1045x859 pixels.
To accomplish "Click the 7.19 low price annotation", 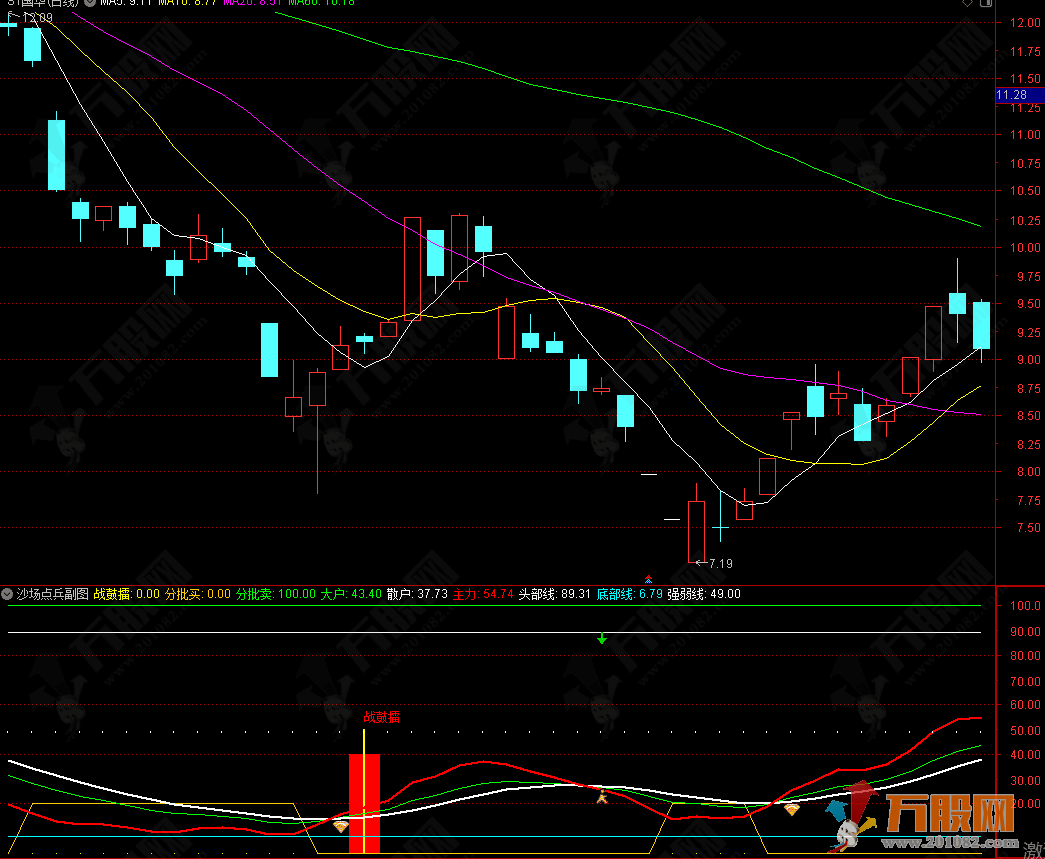I will [x=719, y=564].
